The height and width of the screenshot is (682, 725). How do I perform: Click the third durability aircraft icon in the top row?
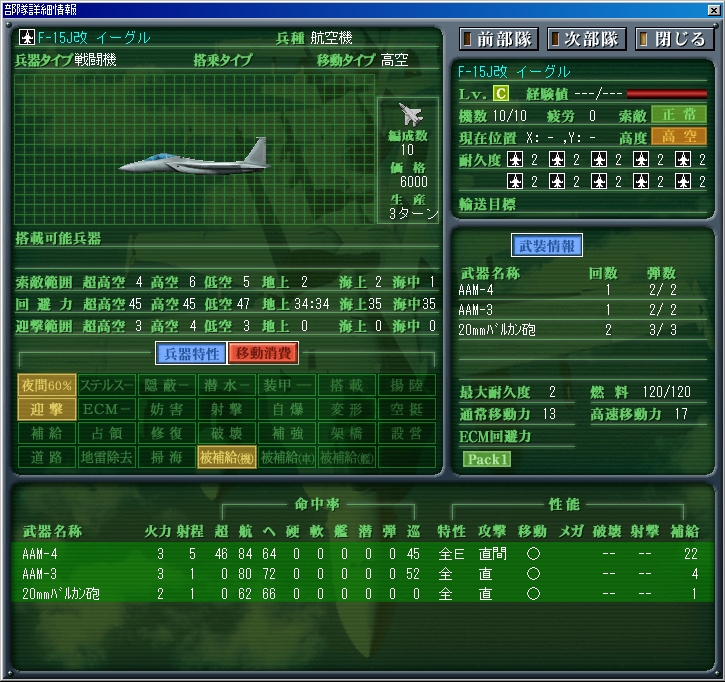599,160
